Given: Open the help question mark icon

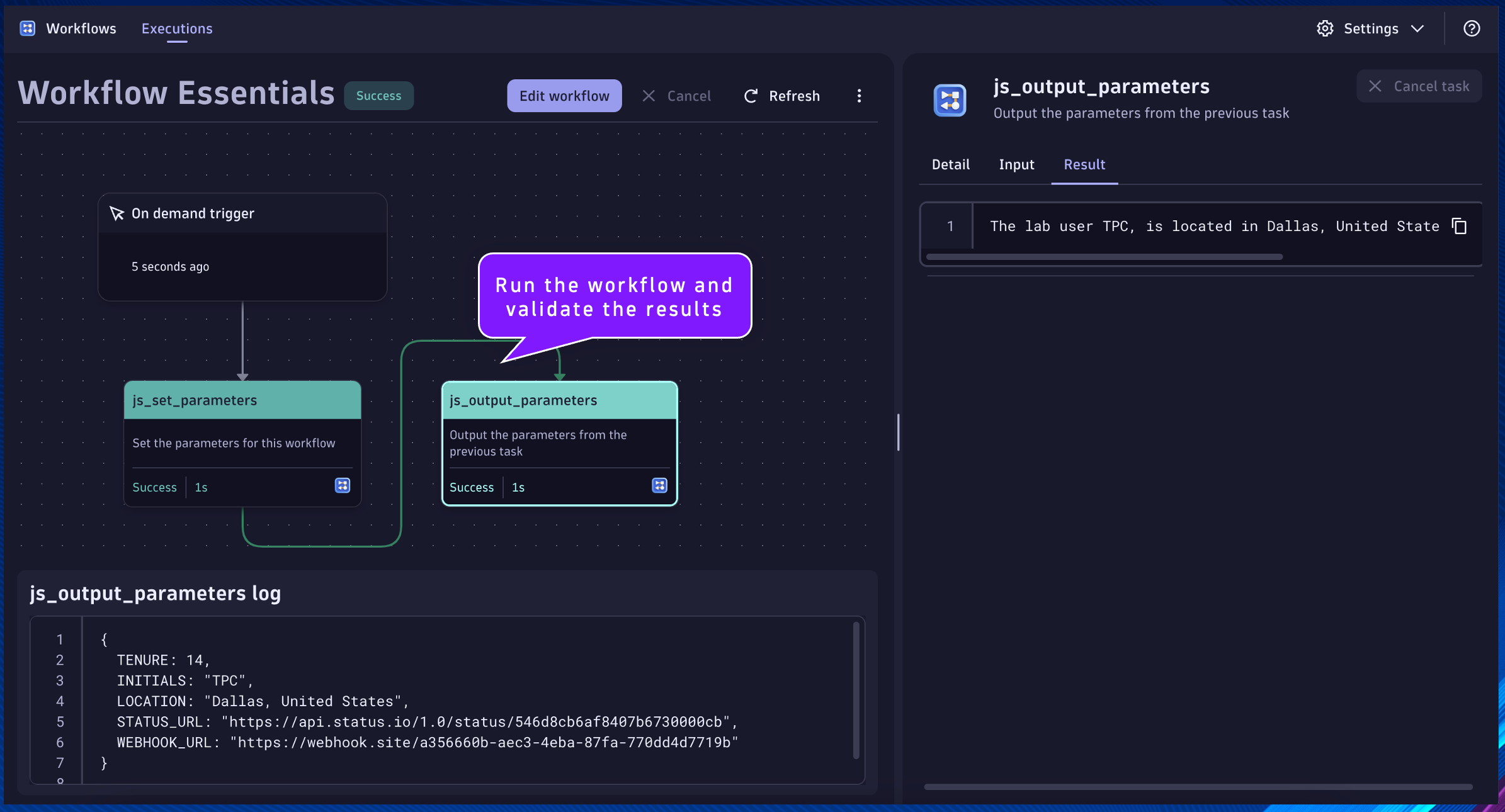Looking at the screenshot, I should (x=1472, y=28).
